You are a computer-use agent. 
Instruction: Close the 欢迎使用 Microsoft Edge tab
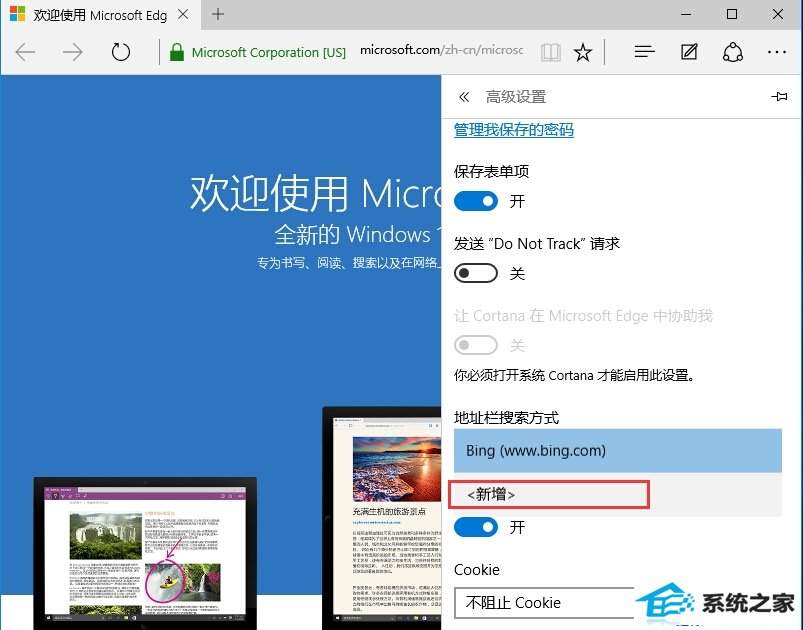tap(183, 14)
